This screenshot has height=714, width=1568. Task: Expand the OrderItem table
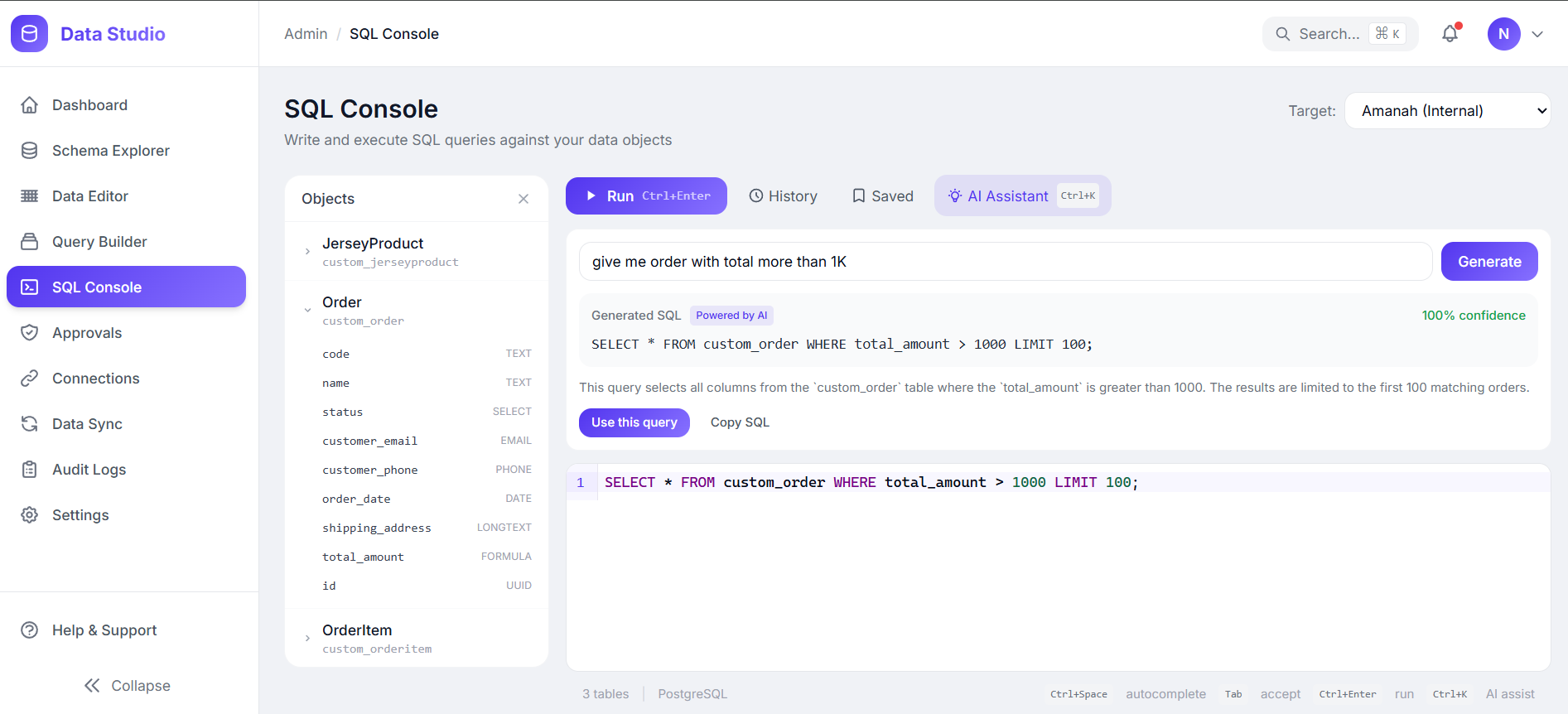307,639
